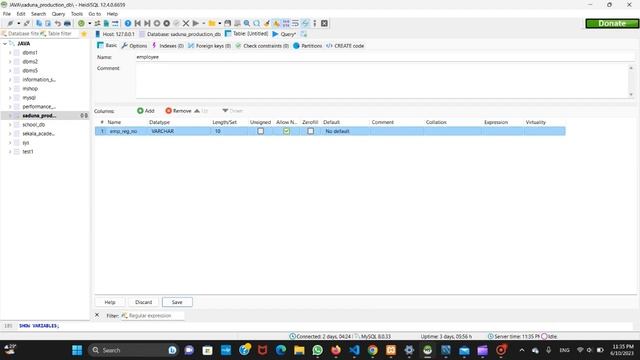Viewport: 640px width, 360px height.
Task: Click the cancel editing X icon
Action: click(x=186, y=24)
